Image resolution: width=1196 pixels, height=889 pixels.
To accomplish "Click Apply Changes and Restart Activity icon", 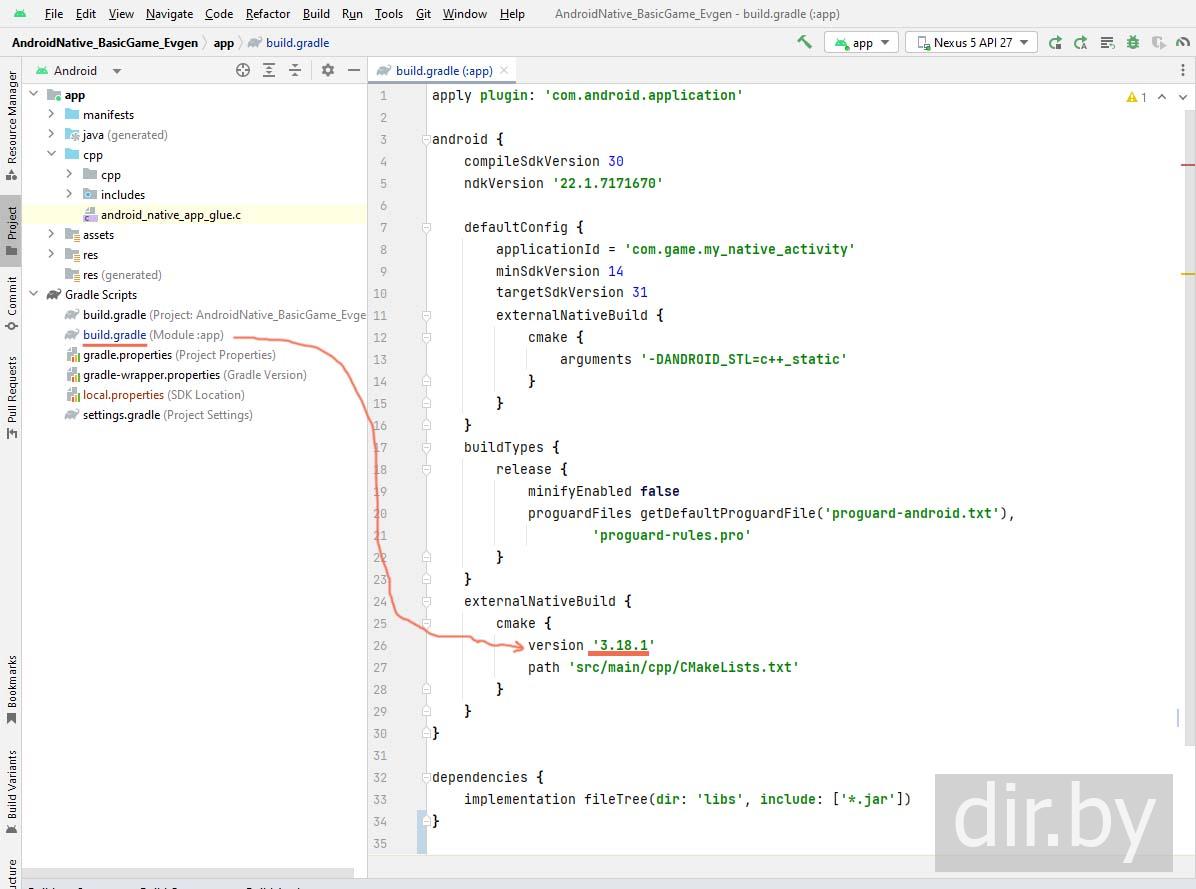I will point(1055,42).
